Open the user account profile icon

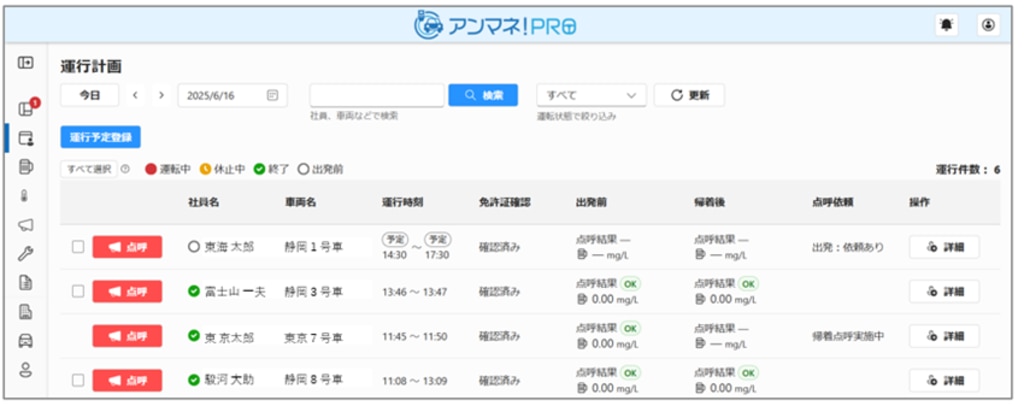(x=988, y=26)
